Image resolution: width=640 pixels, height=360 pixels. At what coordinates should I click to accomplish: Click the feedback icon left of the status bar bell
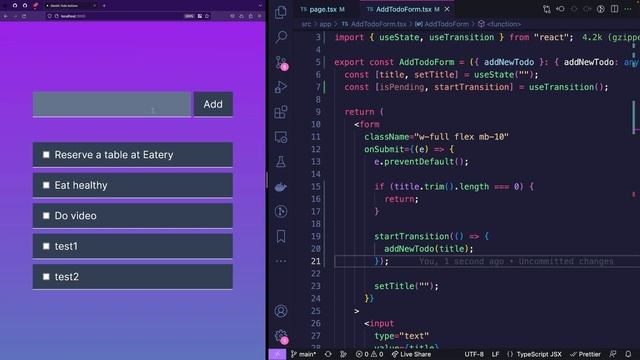point(613,354)
